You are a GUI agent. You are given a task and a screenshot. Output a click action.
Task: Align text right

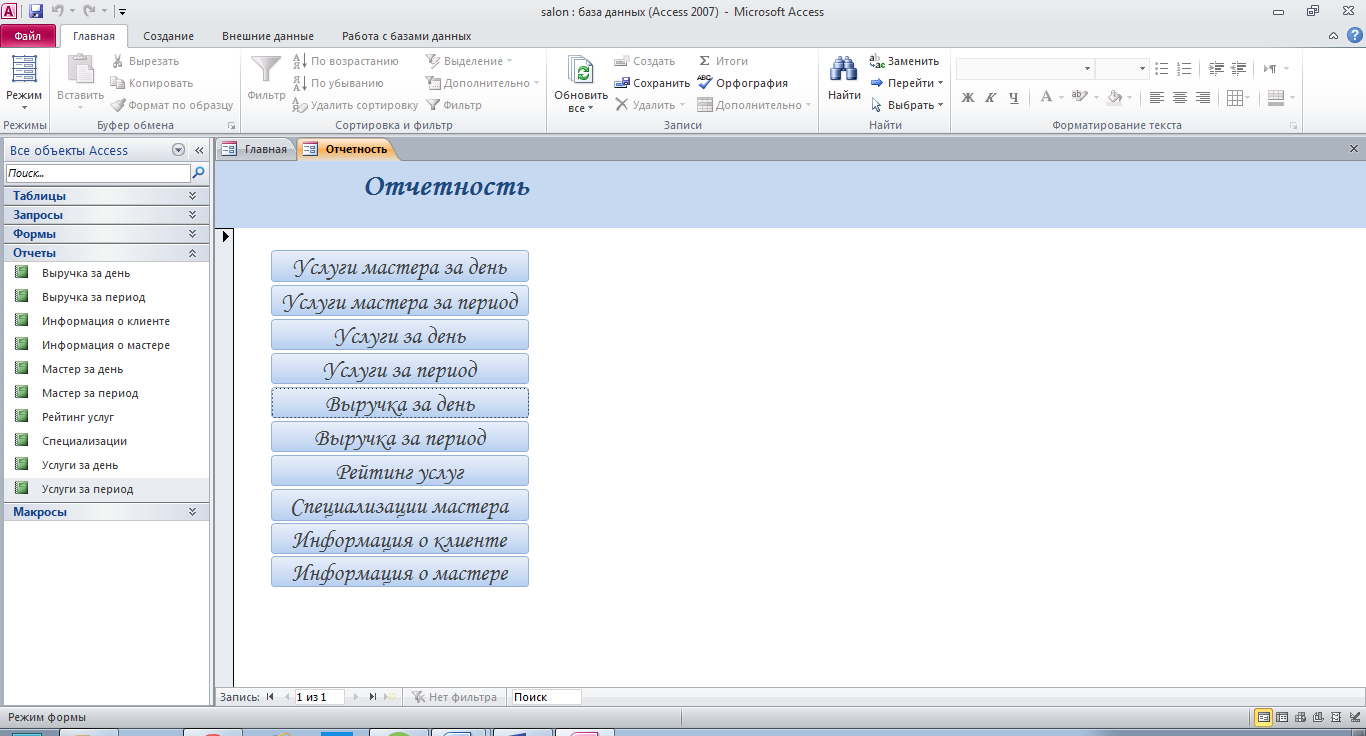point(1203,98)
